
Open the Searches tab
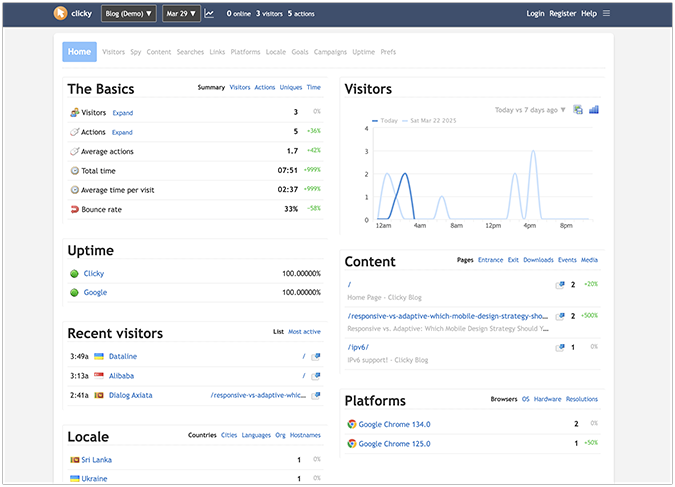190,52
